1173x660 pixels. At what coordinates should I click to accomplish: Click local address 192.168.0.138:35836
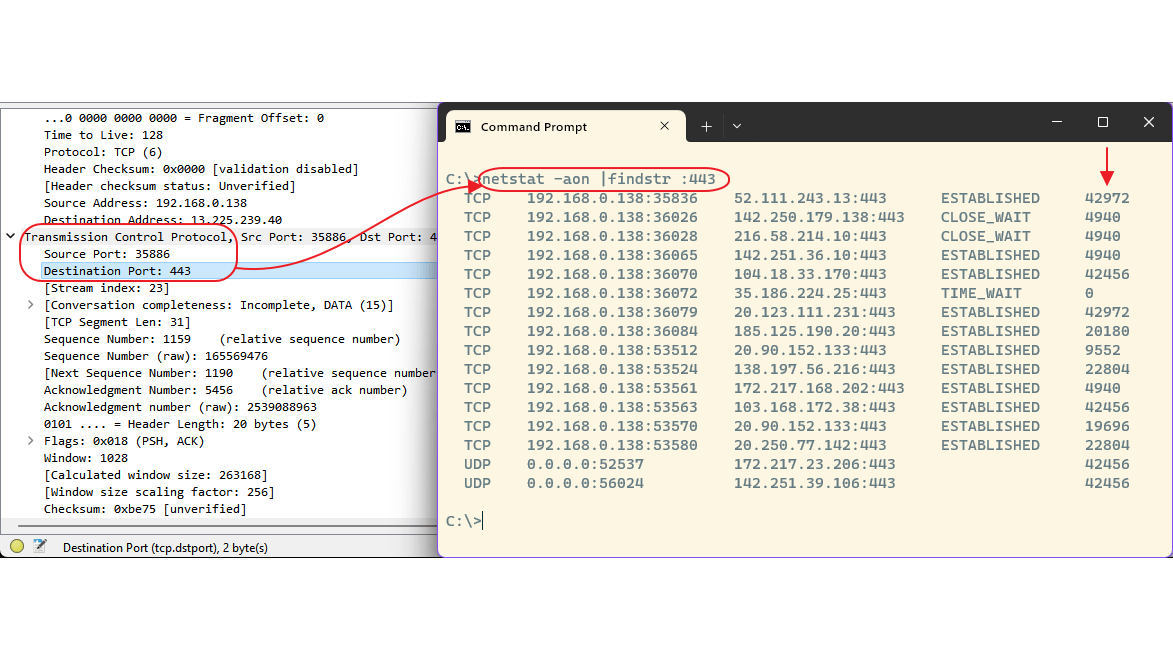612,198
